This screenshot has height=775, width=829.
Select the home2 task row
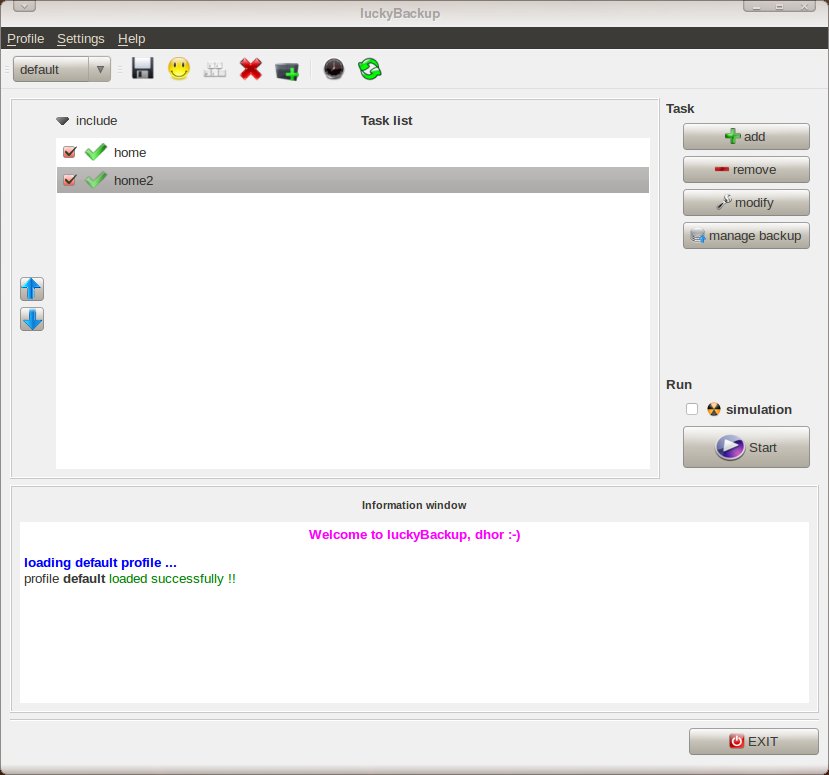pyautogui.click(x=353, y=180)
